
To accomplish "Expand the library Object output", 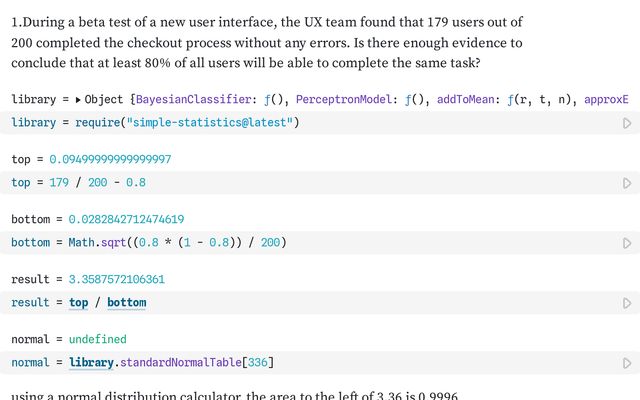I will click(79, 100).
